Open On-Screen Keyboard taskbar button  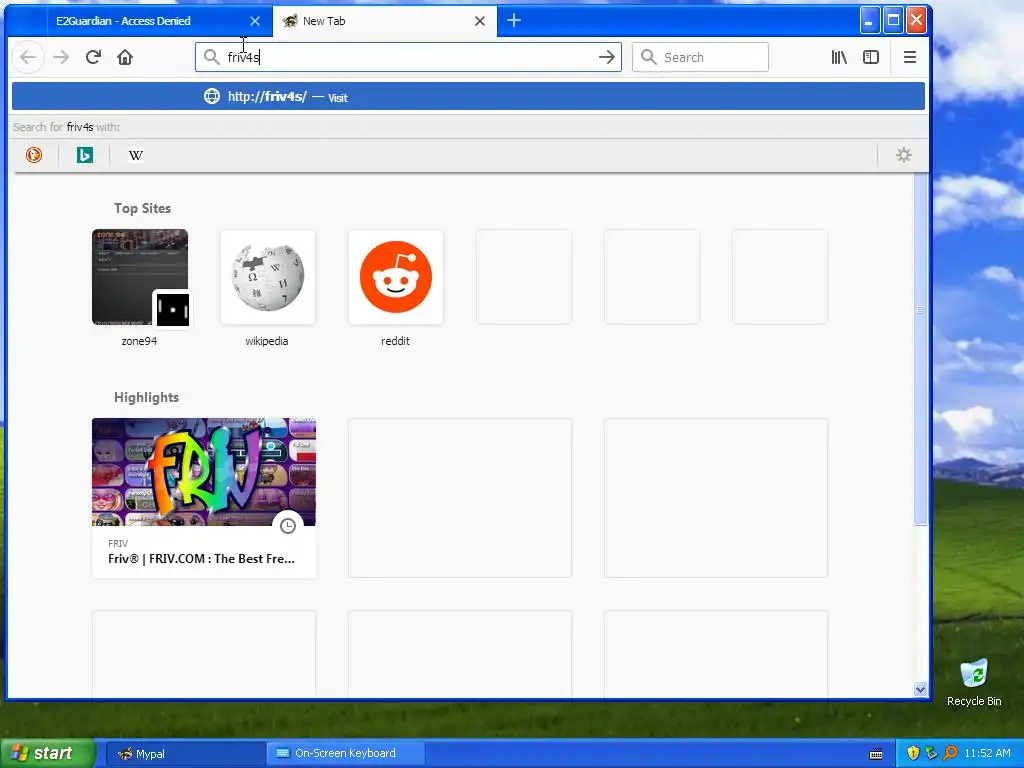pos(346,754)
